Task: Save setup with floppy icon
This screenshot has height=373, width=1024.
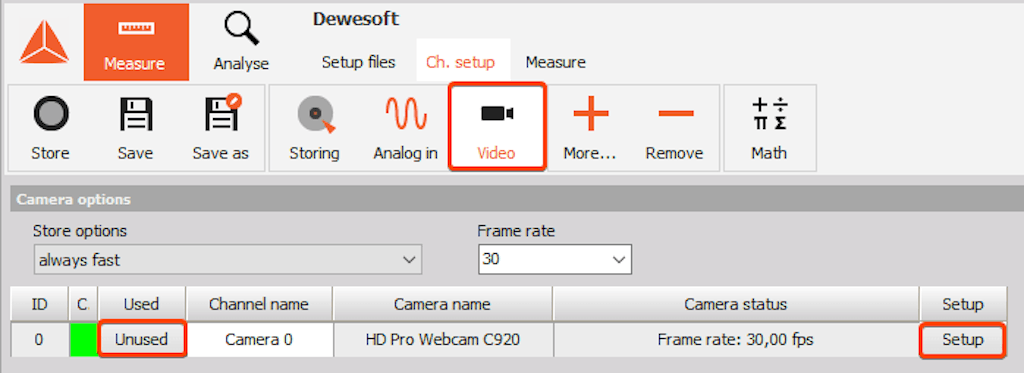Action: [x=136, y=114]
